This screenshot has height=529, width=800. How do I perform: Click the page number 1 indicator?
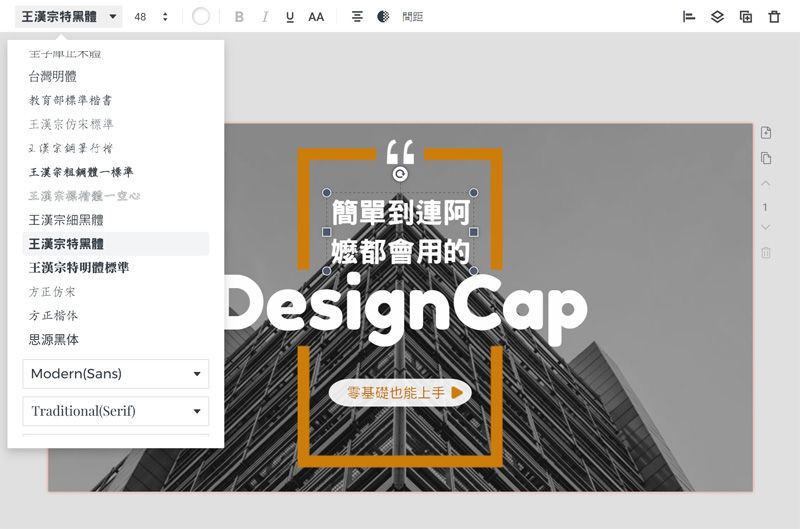[765, 207]
